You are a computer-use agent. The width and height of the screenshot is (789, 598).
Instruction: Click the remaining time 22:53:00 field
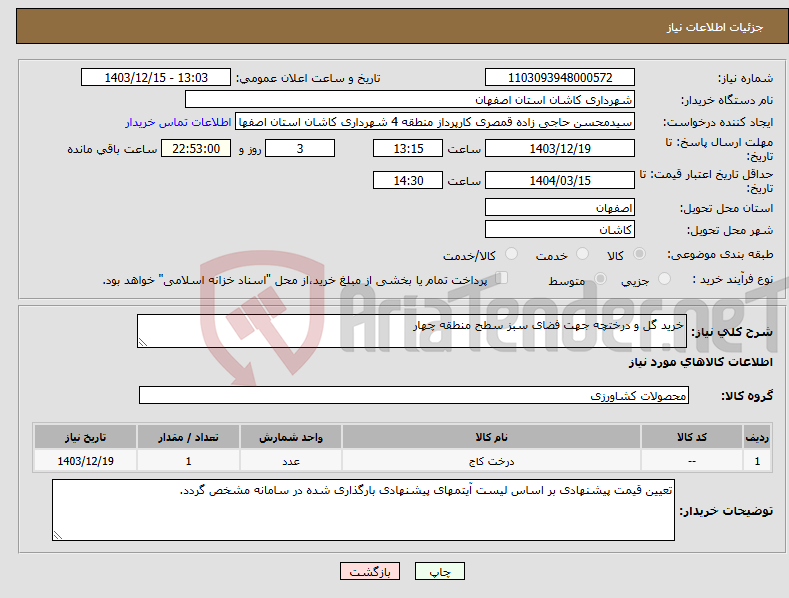coord(196,148)
